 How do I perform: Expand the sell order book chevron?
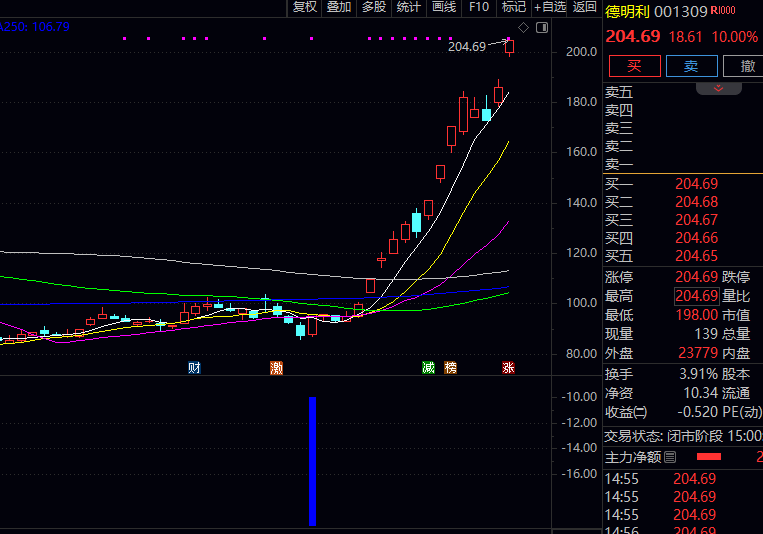719,89
